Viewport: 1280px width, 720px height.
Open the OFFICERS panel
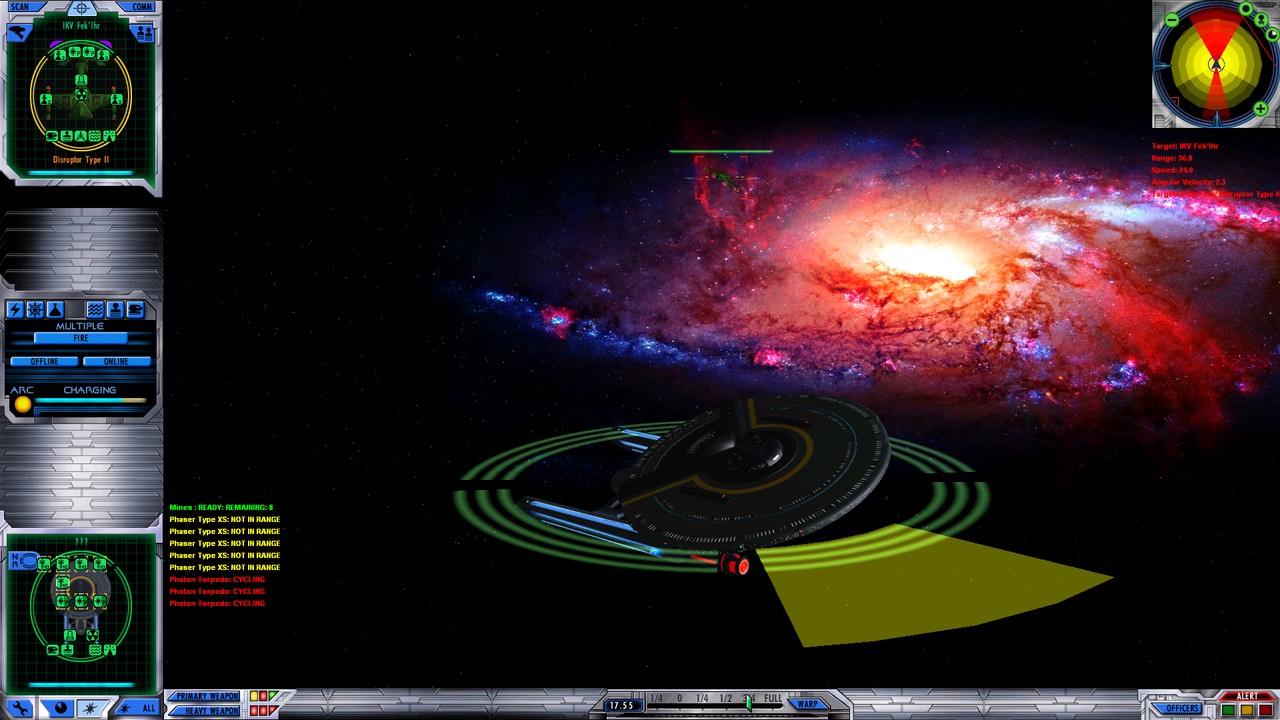(1177, 708)
